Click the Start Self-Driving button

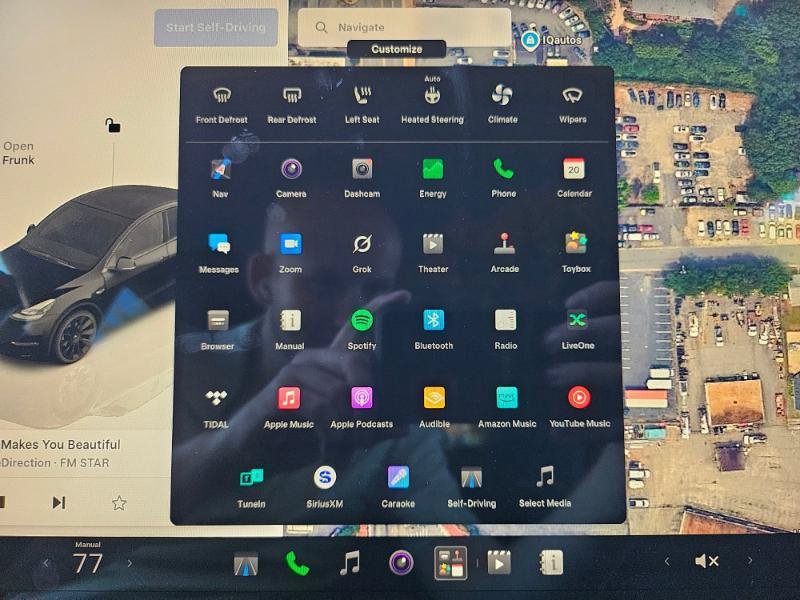[216, 28]
